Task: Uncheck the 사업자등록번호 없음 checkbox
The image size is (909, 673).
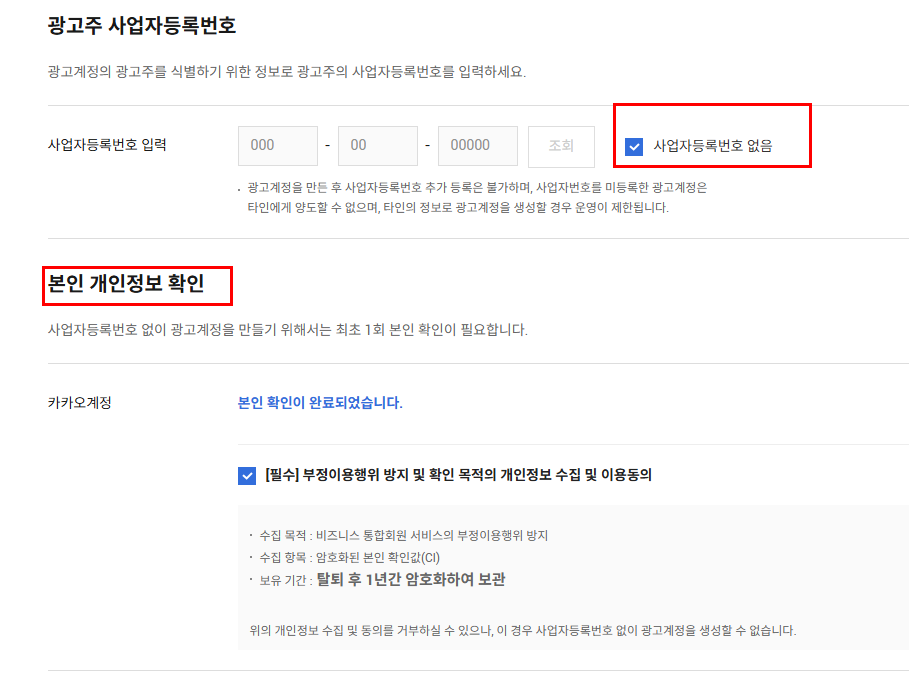Action: [634, 146]
